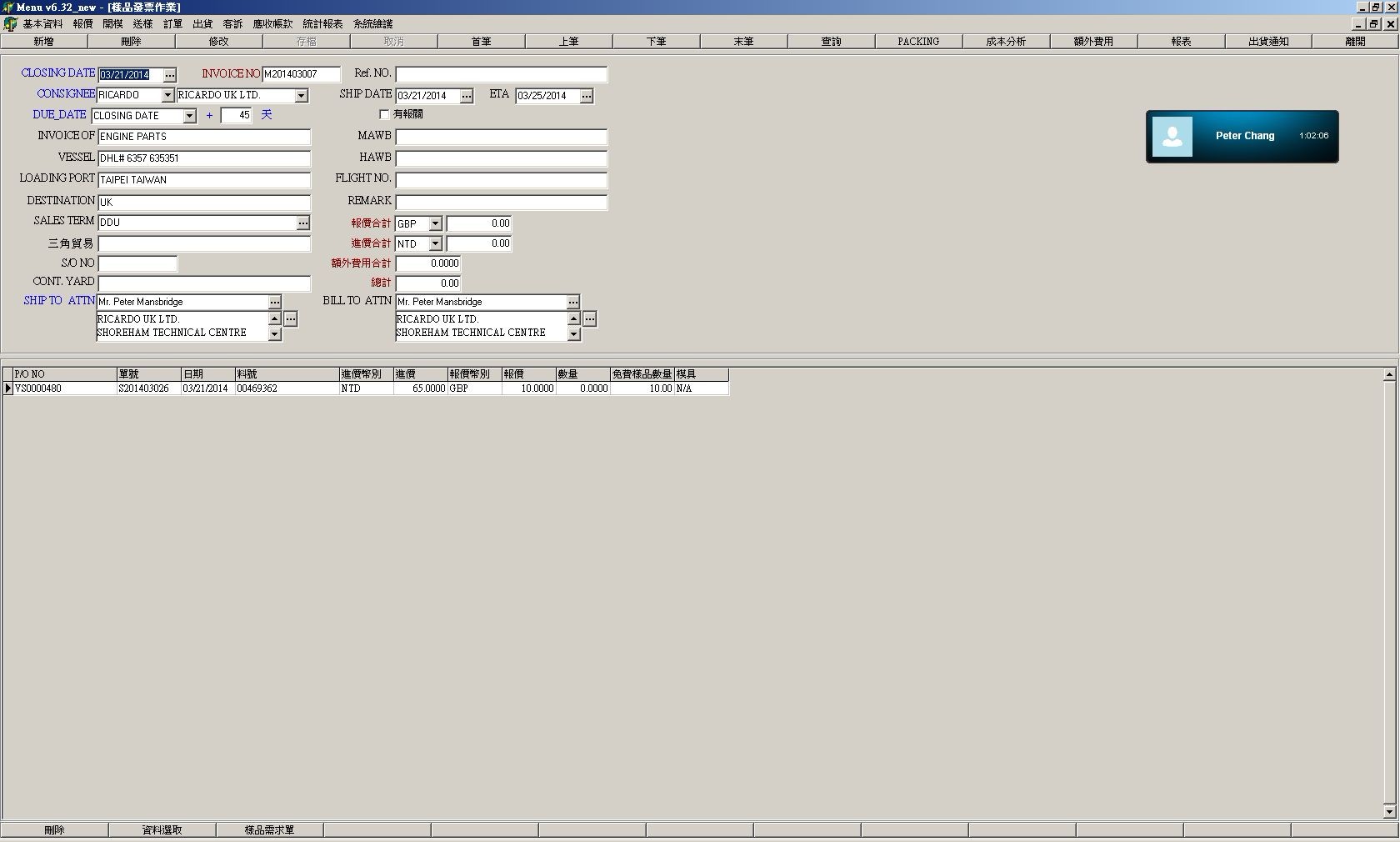
Task: Open the 出貨 menu
Action: [x=203, y=24]
